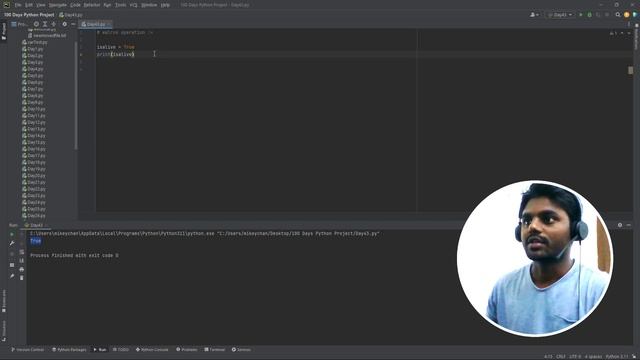Image resolution: width=640 pixels, height=360 pixels.
Task: Open the Terminal tool window
Action: click(x=215, y=350)
